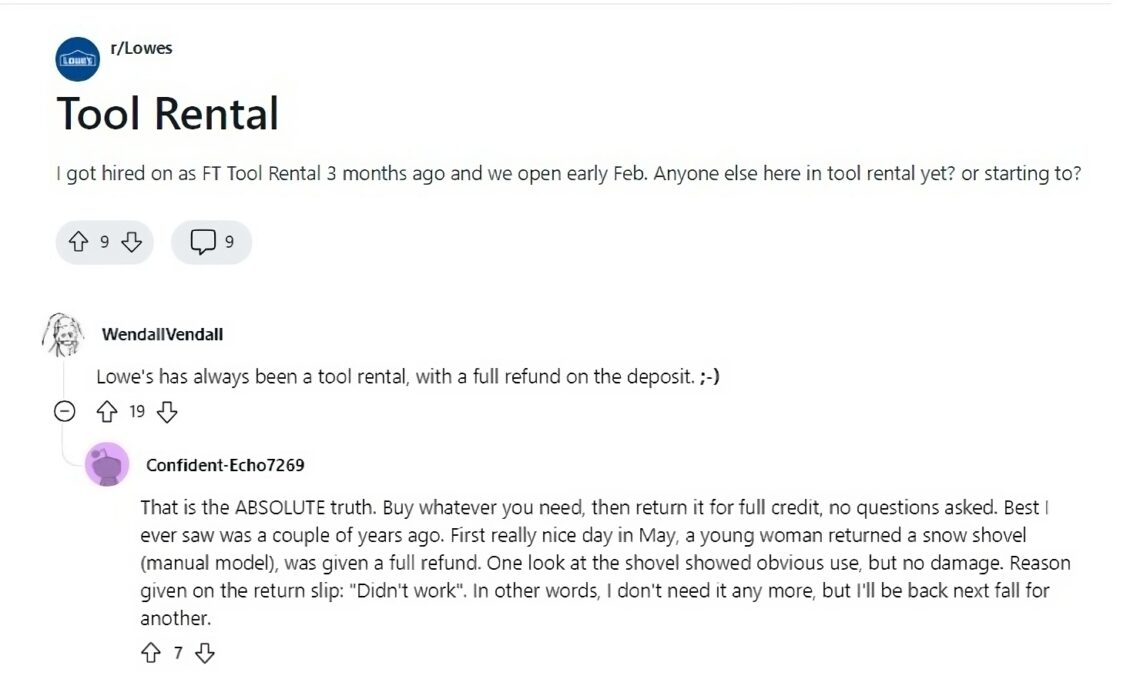Screen dimensions: 1140x696
Task: Select WendallVendall's comment score of 19
Action: 136,411
